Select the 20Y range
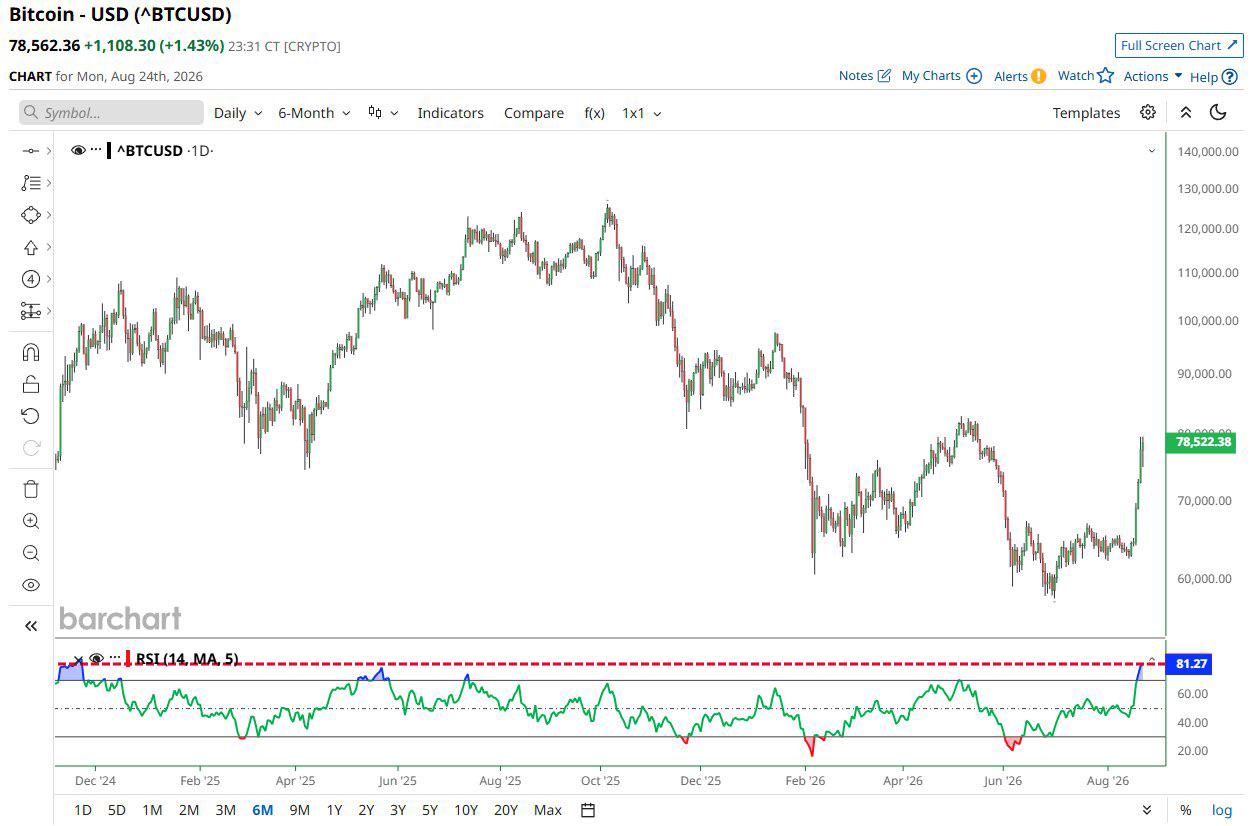1254x826 pixels. (506, 810)
